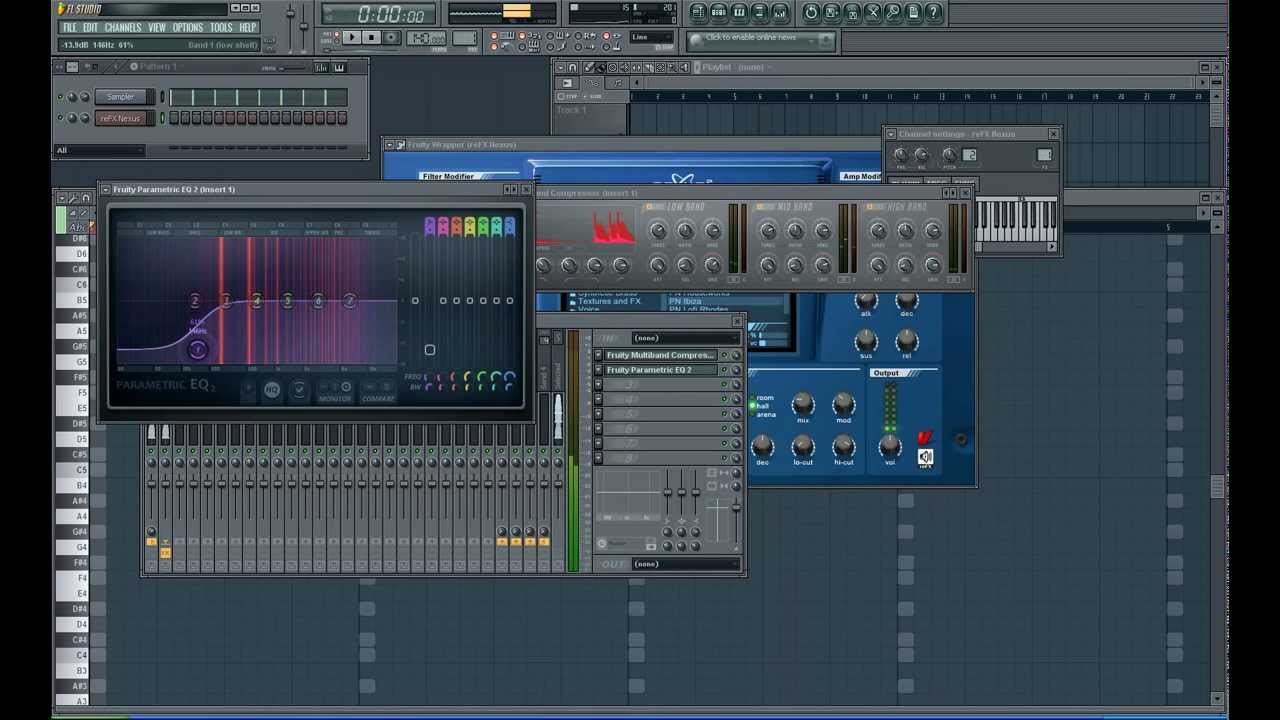Click the undo history toolbar icon
The width and height of the screenshot is (1280, 720).
(811, 12)
